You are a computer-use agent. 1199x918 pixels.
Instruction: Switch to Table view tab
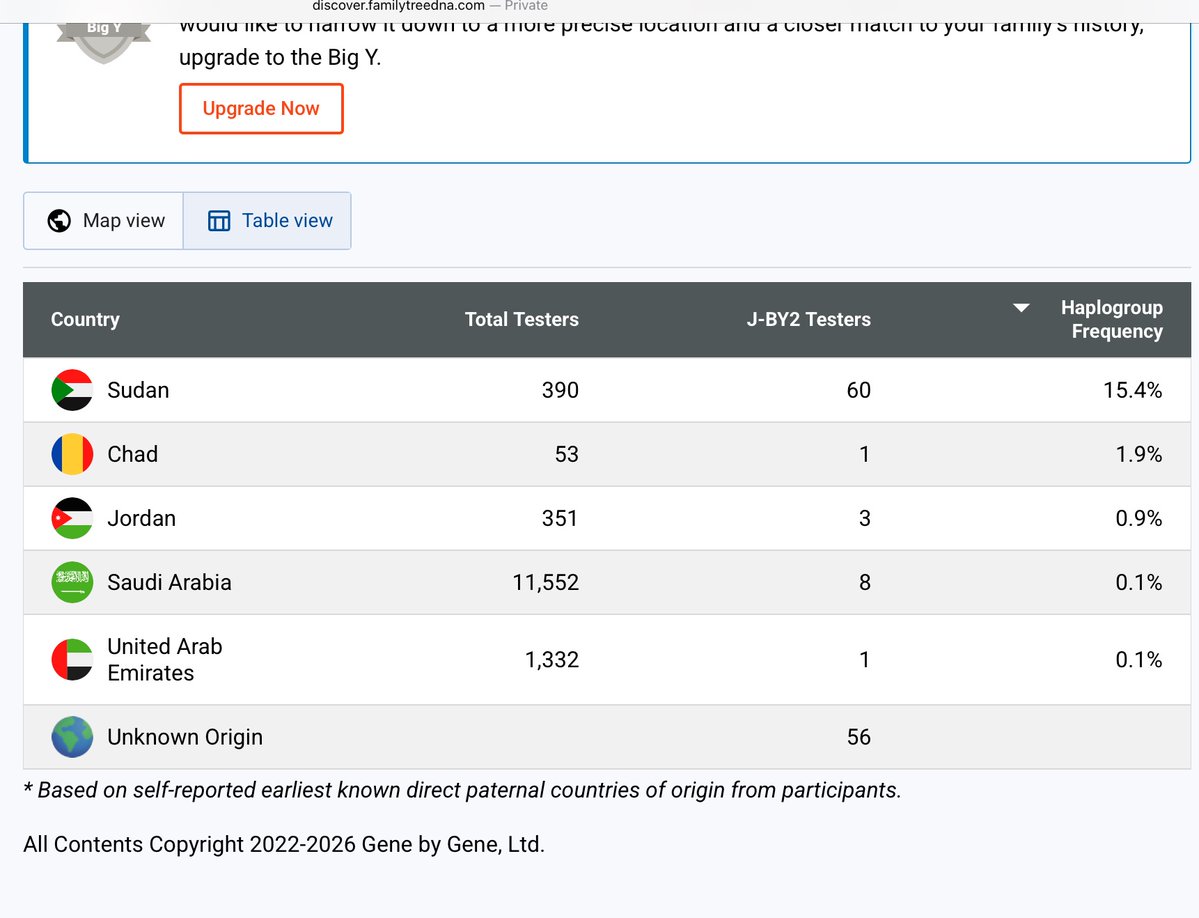point(268,221)
